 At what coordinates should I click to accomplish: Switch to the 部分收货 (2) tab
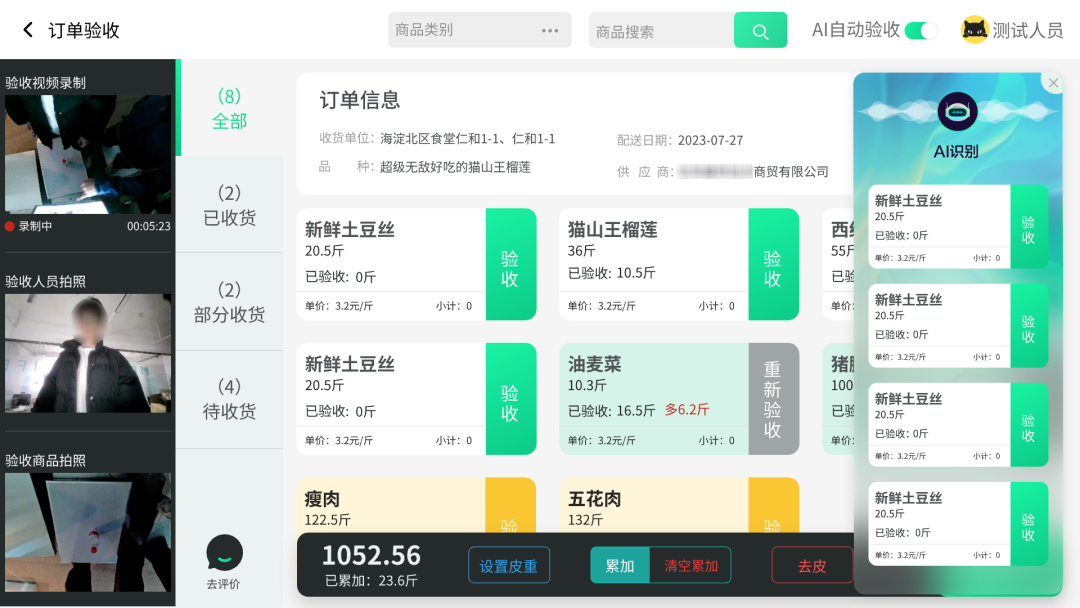click(x=229, y=302)
